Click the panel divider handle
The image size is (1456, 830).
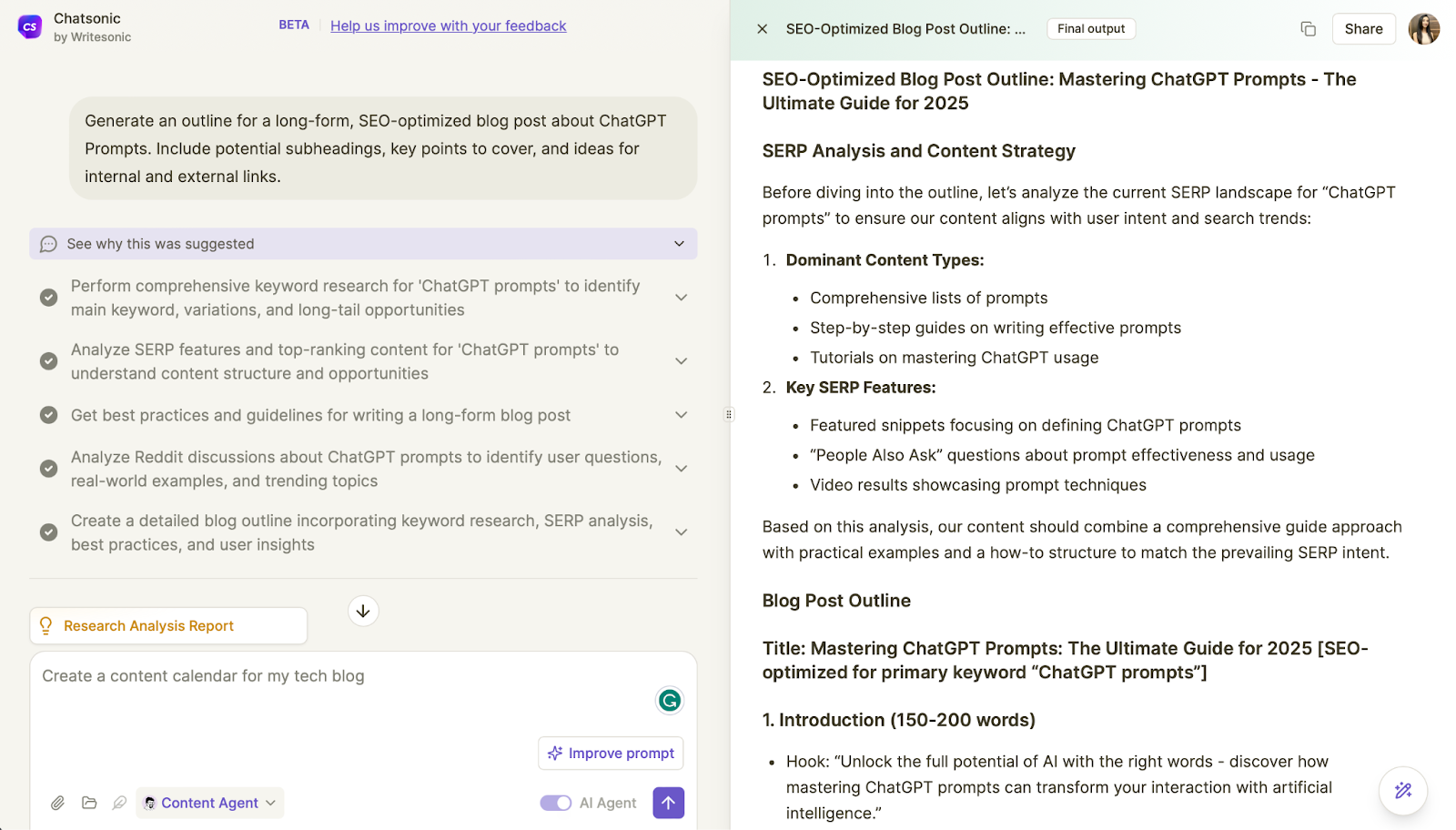pyautogui.click(x=729, y=415)
